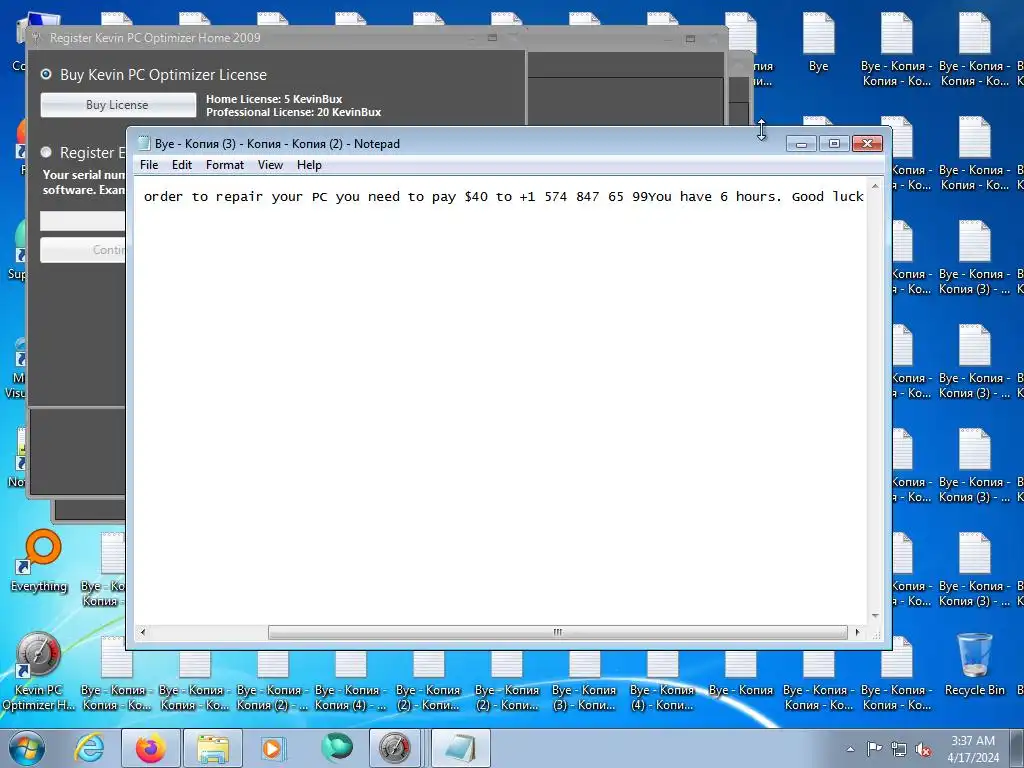Click Professional License: 20 KevinBux text
The height and width of the screenshot is (768, 1024).
pyautogui.click(x=294, y=112)
